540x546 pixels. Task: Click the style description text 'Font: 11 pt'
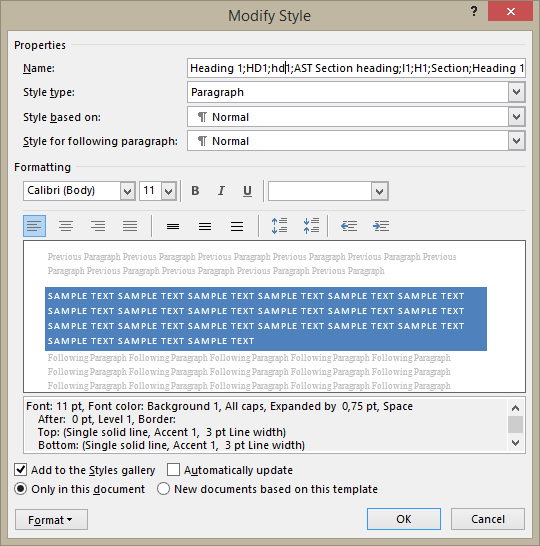[55, 406]
